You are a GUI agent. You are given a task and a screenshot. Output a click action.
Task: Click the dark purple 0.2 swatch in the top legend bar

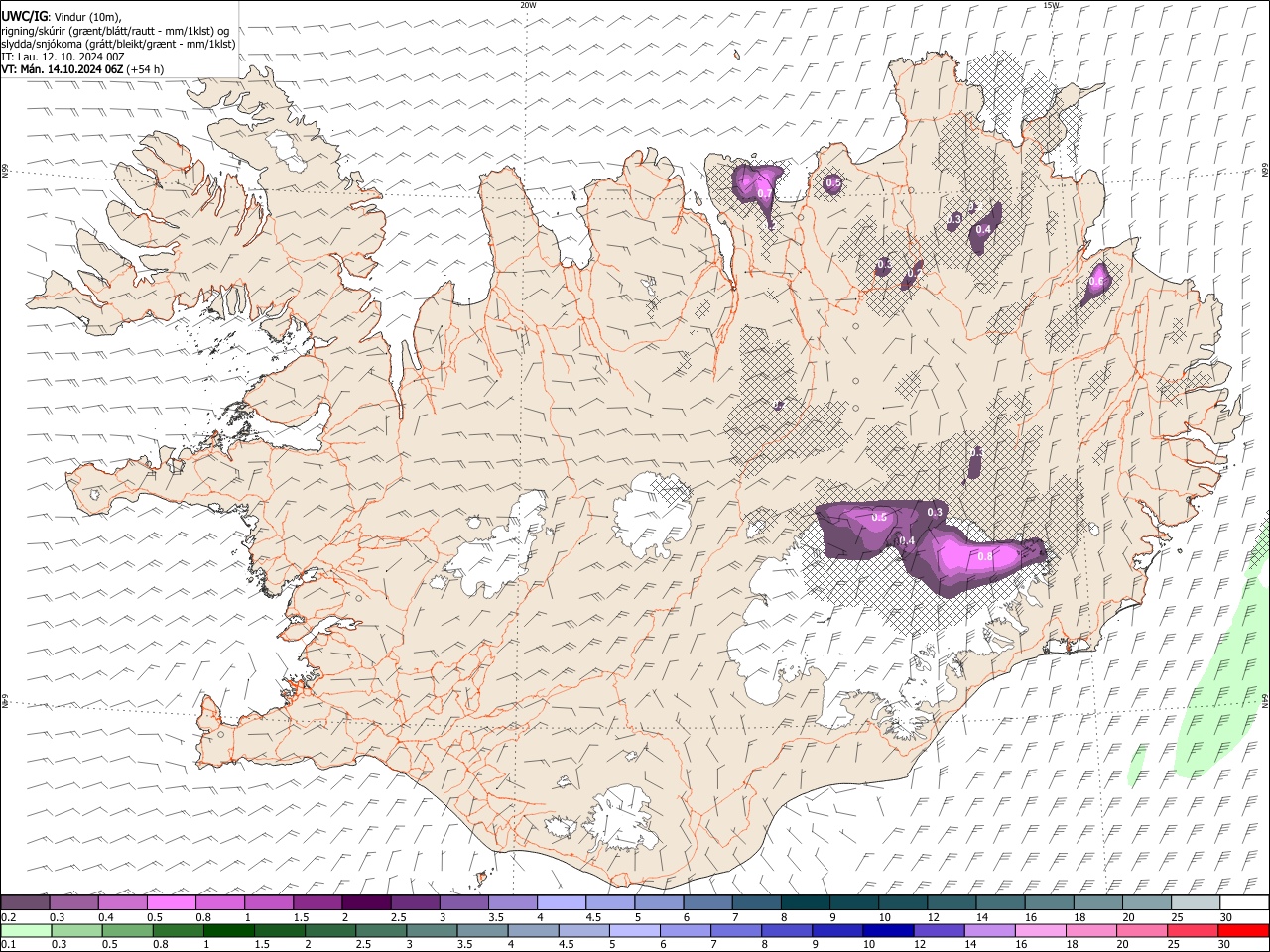pos(25,903)
